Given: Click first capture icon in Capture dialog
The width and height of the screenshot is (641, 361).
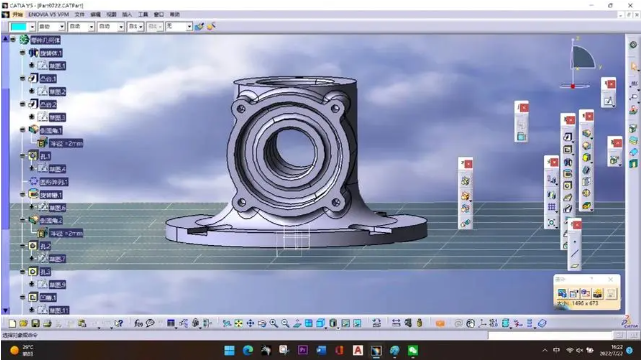Looking at the screenshot, I should [x=562, y=293].
